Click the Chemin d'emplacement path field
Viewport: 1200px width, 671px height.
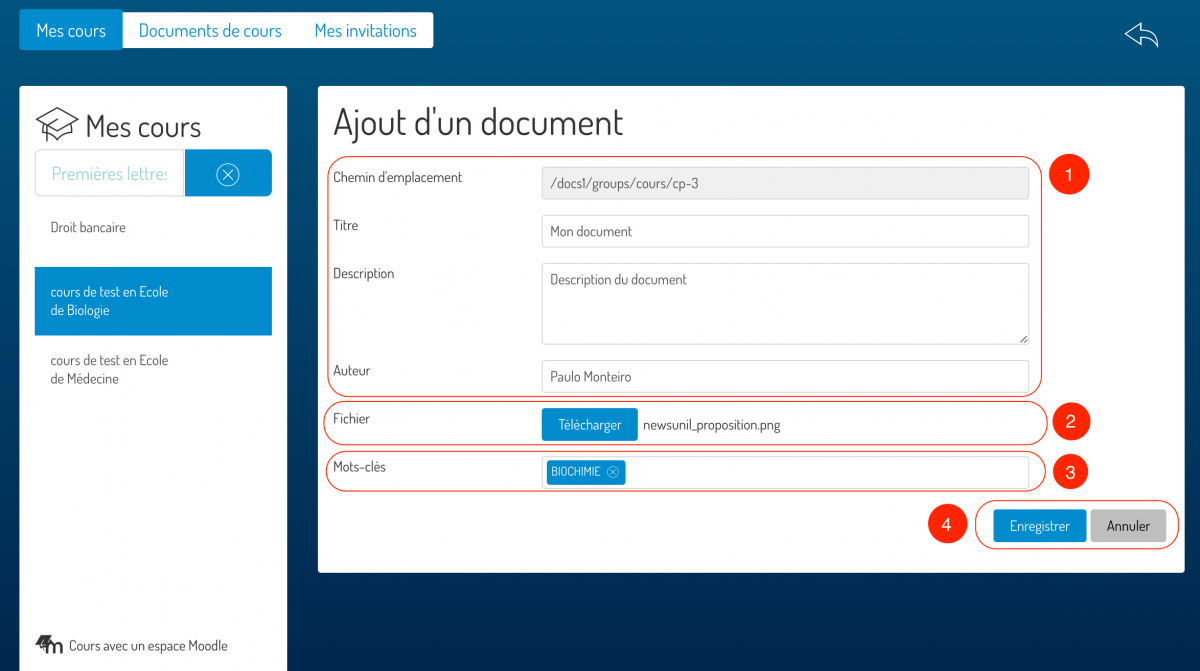(784, 183)
